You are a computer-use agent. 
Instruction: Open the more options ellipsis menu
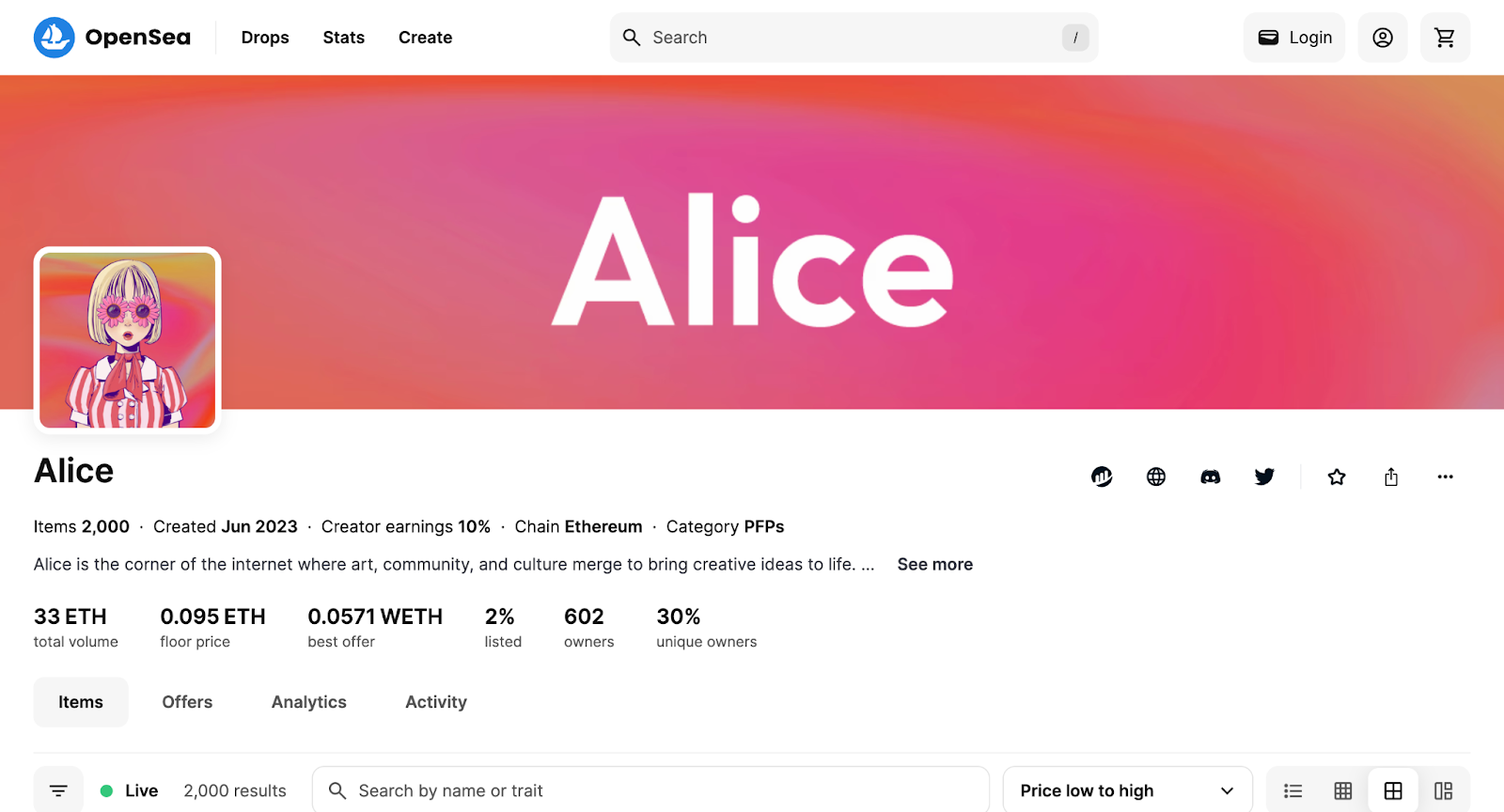click(1445, 476)
